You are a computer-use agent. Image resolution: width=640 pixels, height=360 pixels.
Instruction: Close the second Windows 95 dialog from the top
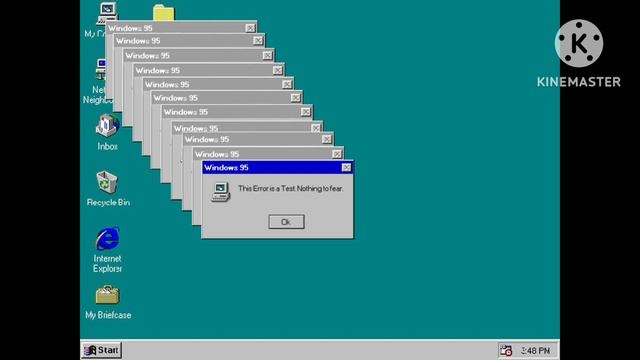(x=258, y=41)
